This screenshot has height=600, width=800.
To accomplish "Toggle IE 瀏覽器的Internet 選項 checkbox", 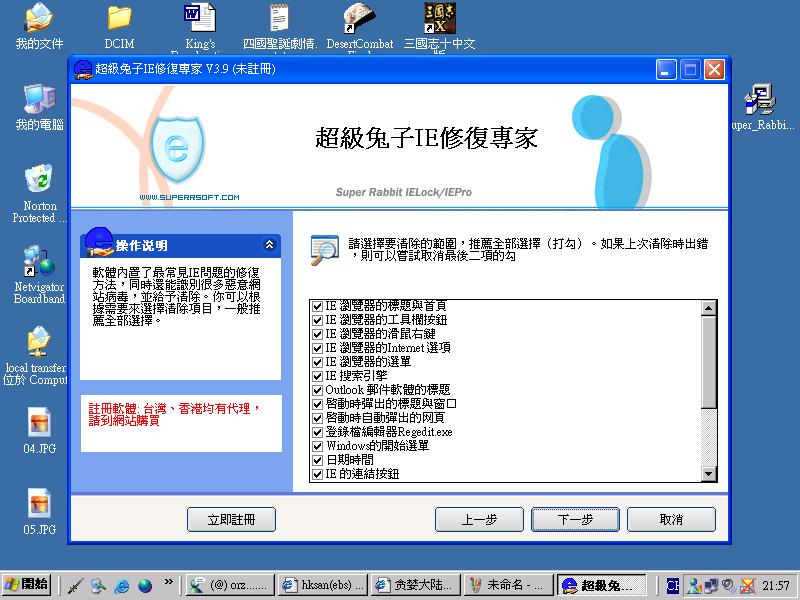I will tap(317, 348).
